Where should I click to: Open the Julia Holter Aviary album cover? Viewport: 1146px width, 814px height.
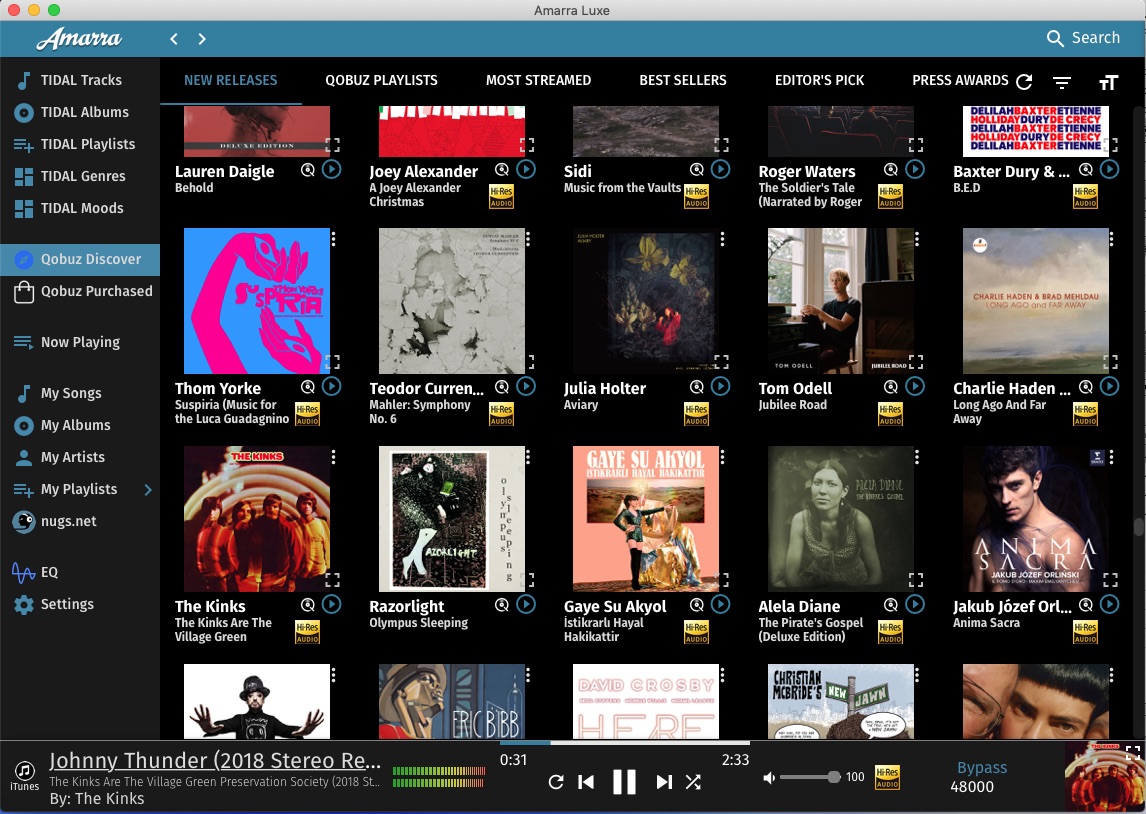[646, 301]
